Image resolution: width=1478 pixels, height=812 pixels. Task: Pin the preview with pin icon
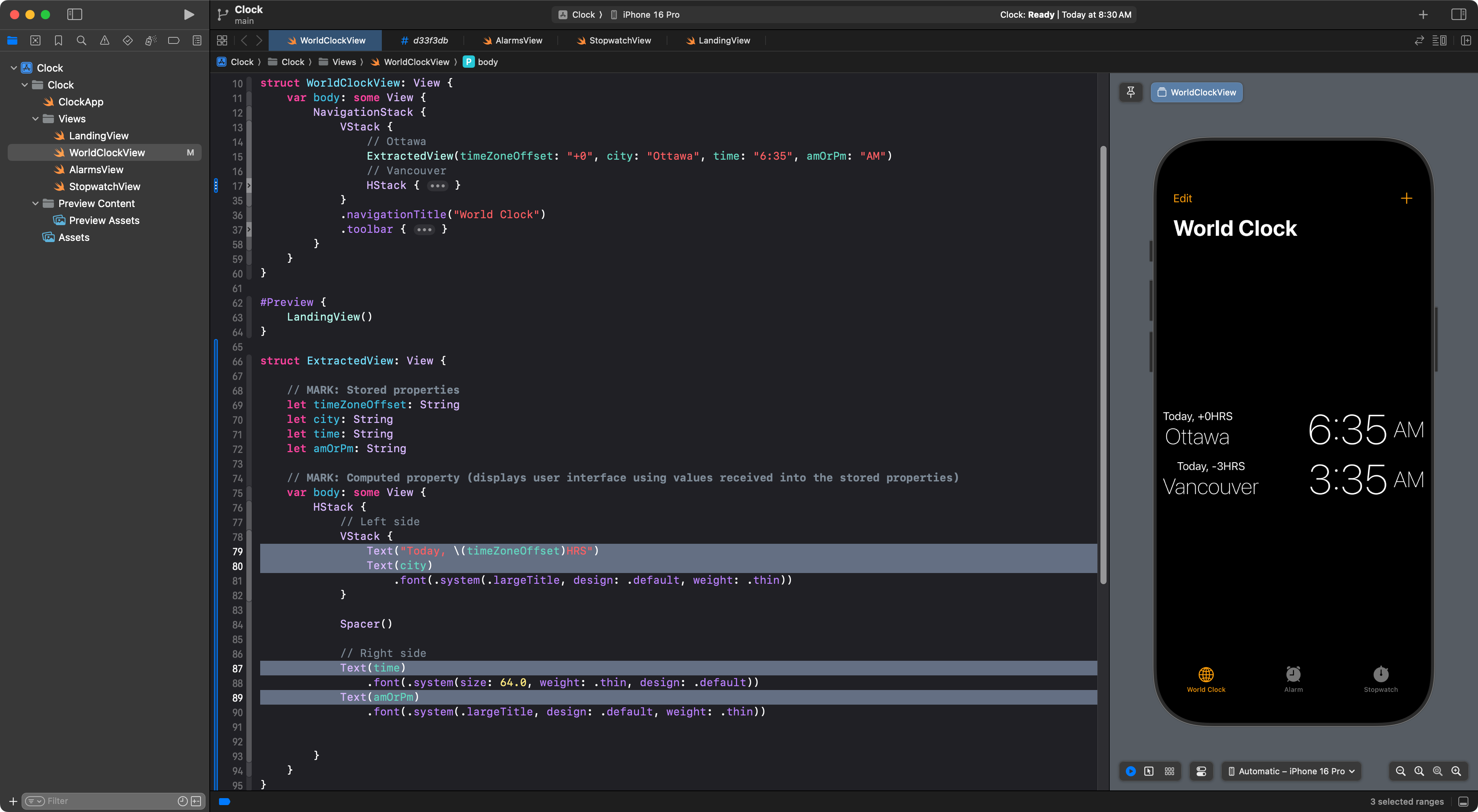pos(1130,92)
